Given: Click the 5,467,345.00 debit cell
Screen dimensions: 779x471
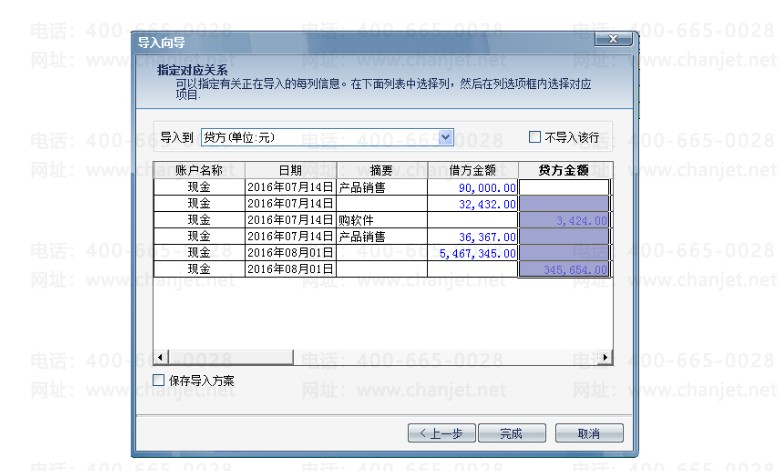Looking at the screenshot, I should [472, 253].
